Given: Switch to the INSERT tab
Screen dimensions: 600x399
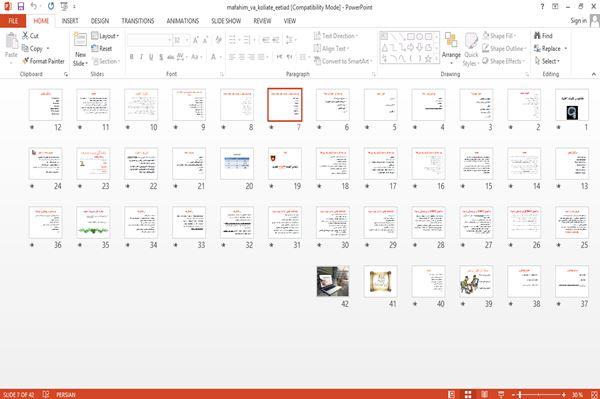Looking at the screenshot, I should (70, 21).
